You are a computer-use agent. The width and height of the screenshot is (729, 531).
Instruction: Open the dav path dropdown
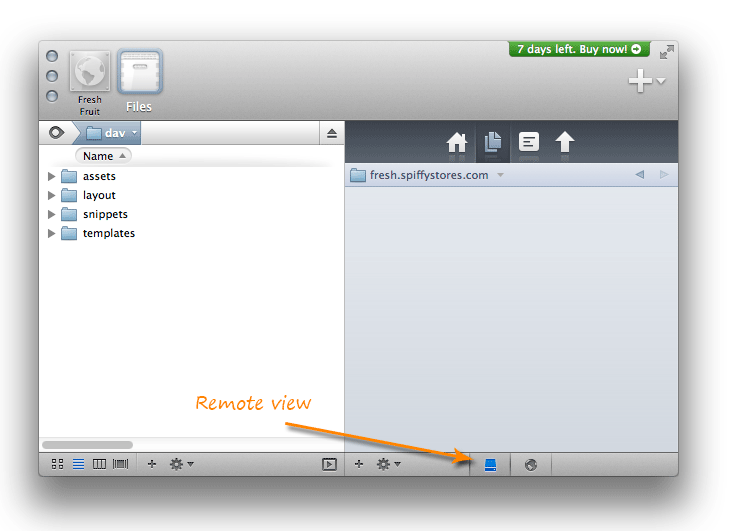135,133
